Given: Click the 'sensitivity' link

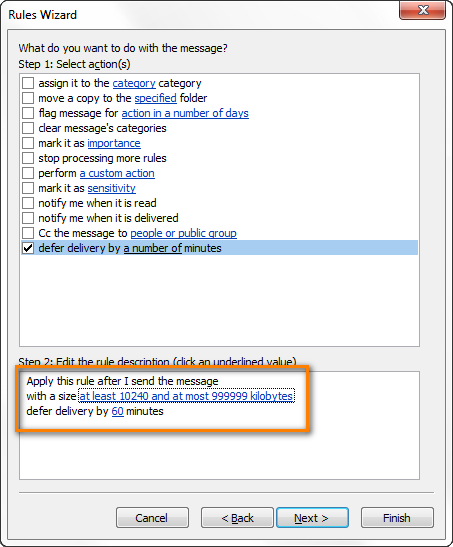Looking at the screenshot, I should tap(112, 188).
